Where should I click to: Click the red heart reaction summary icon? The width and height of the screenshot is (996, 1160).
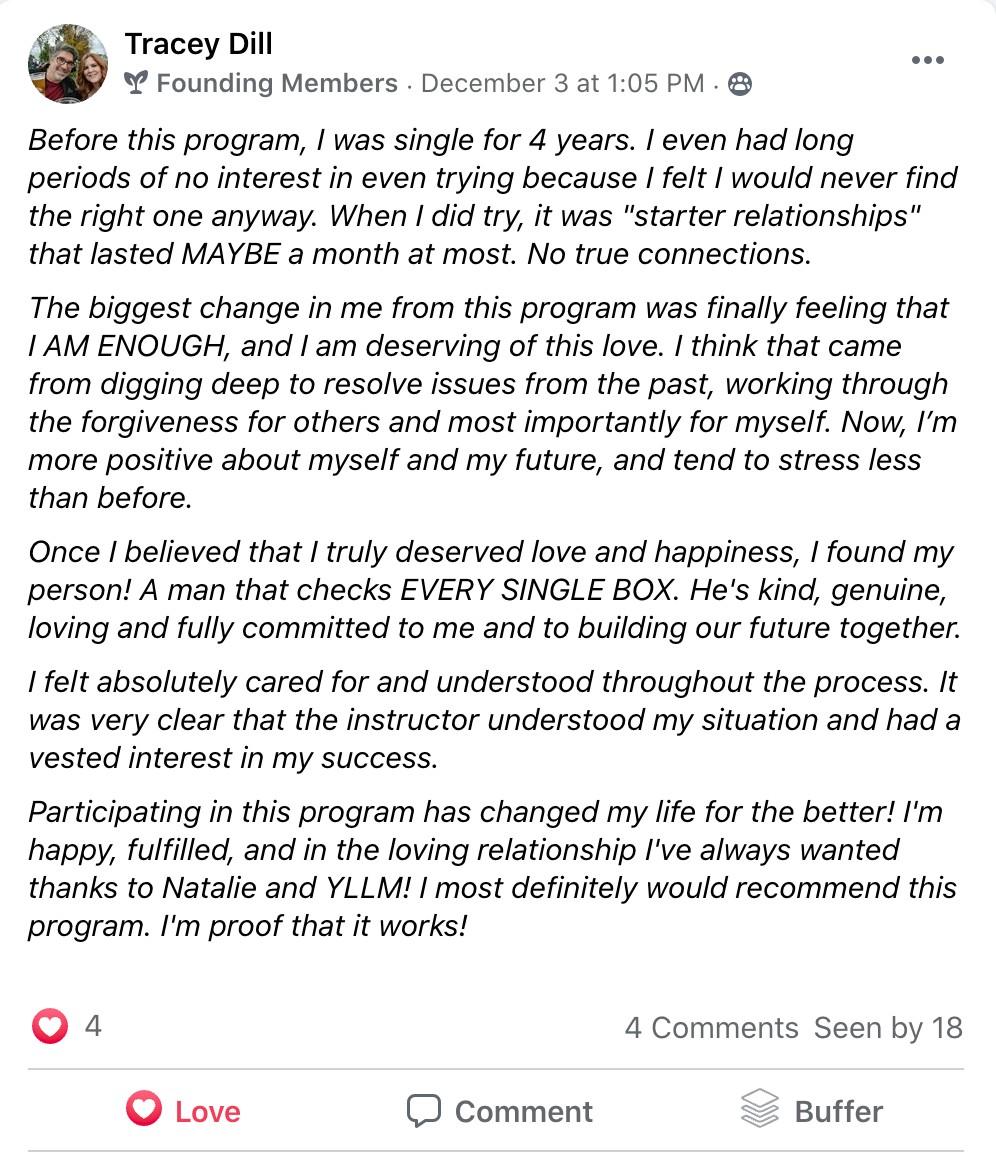tap(50, 1026)
